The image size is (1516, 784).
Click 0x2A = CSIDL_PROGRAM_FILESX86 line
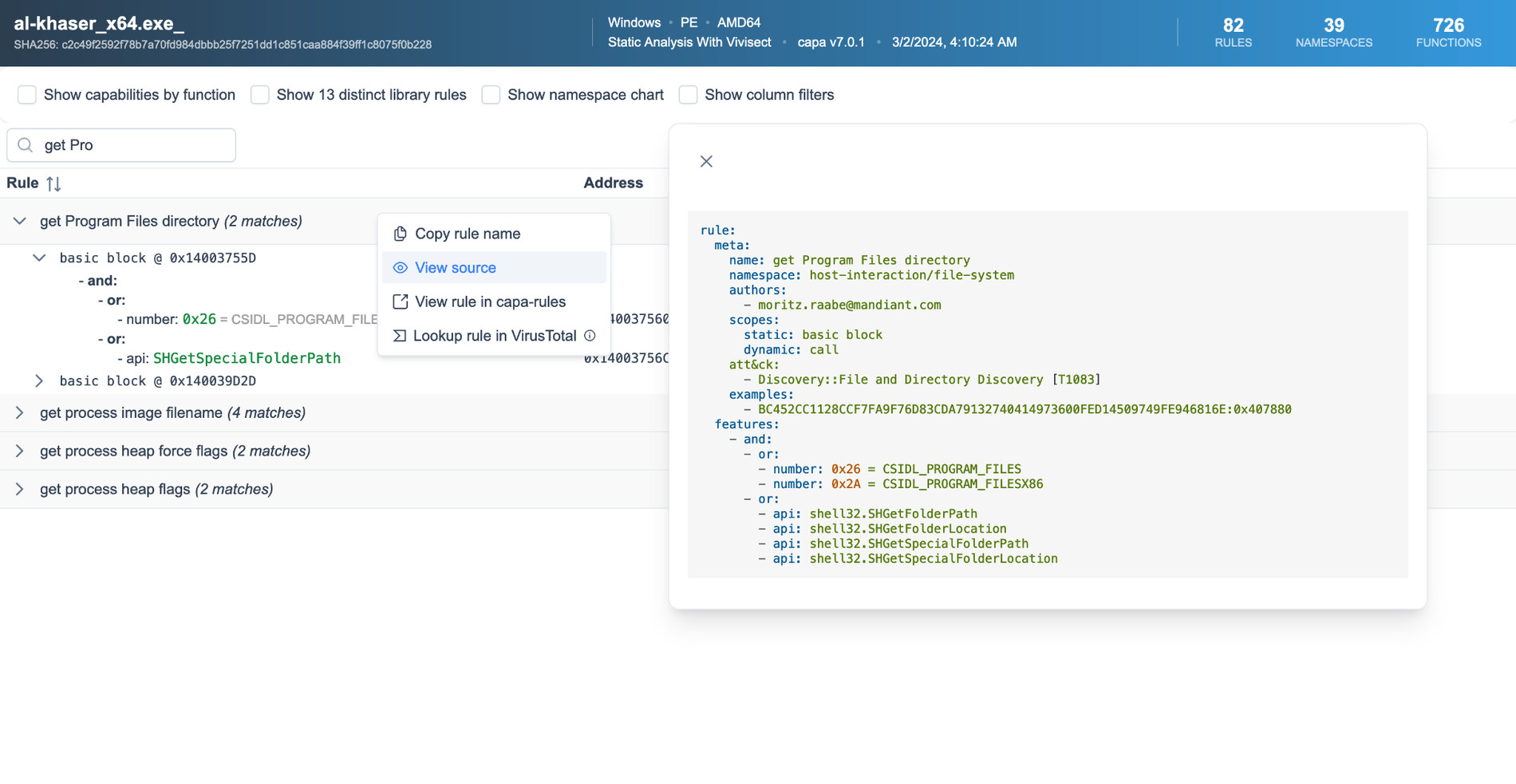901,484
